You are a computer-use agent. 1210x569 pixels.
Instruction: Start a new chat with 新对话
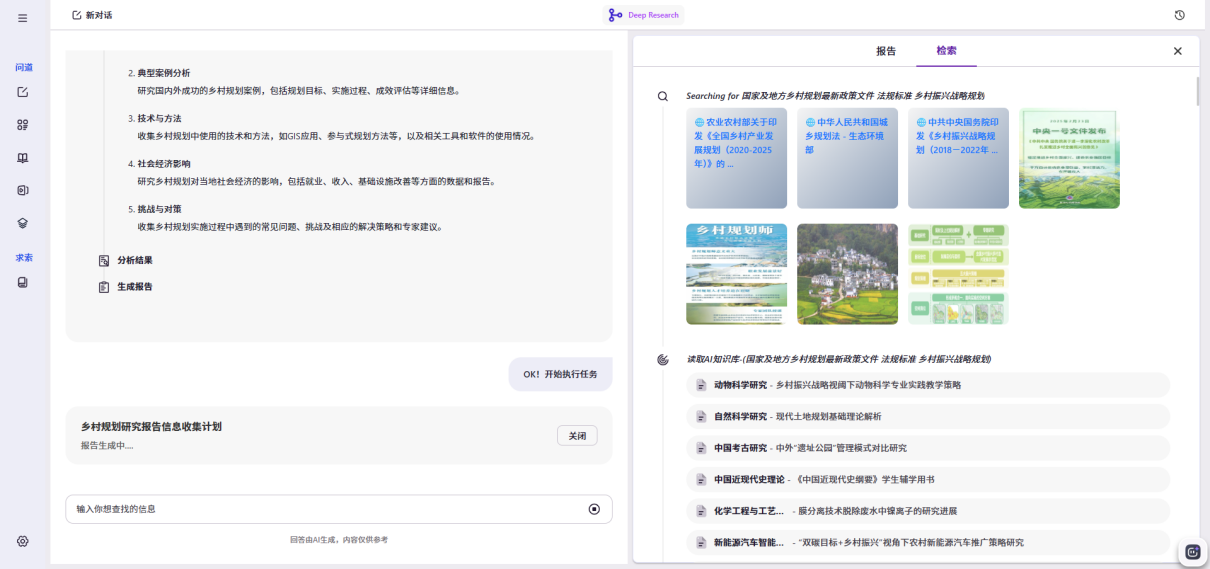click(x=92, y=15)
